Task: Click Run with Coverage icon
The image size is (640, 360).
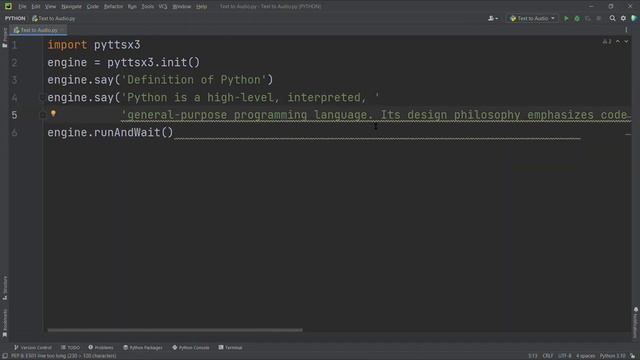Action: tap(588, 18)
